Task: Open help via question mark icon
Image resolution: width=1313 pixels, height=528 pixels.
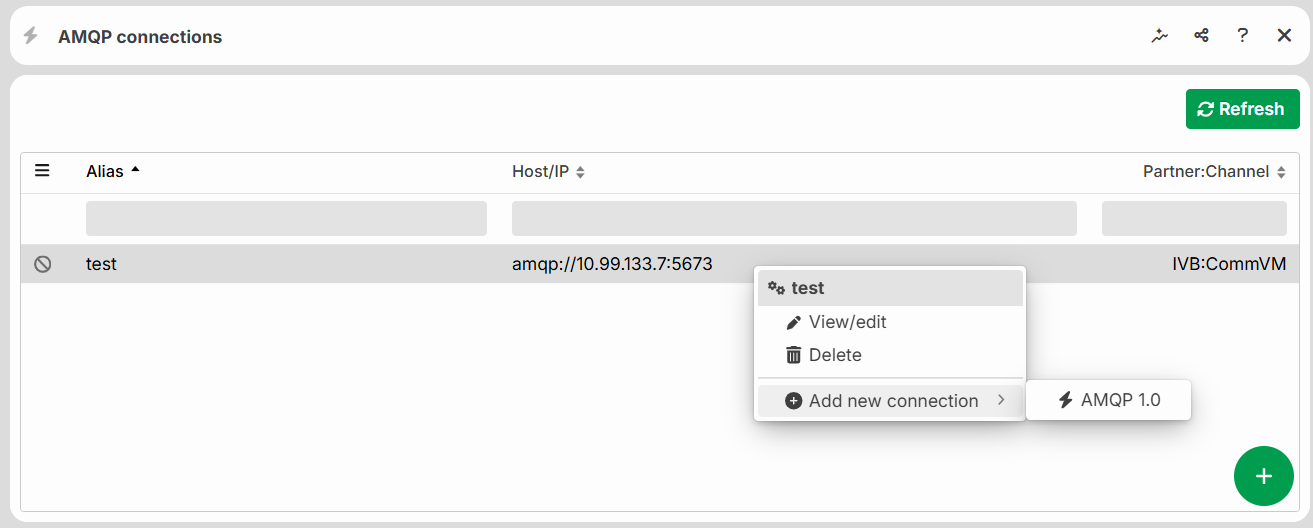Action: 1242,36
